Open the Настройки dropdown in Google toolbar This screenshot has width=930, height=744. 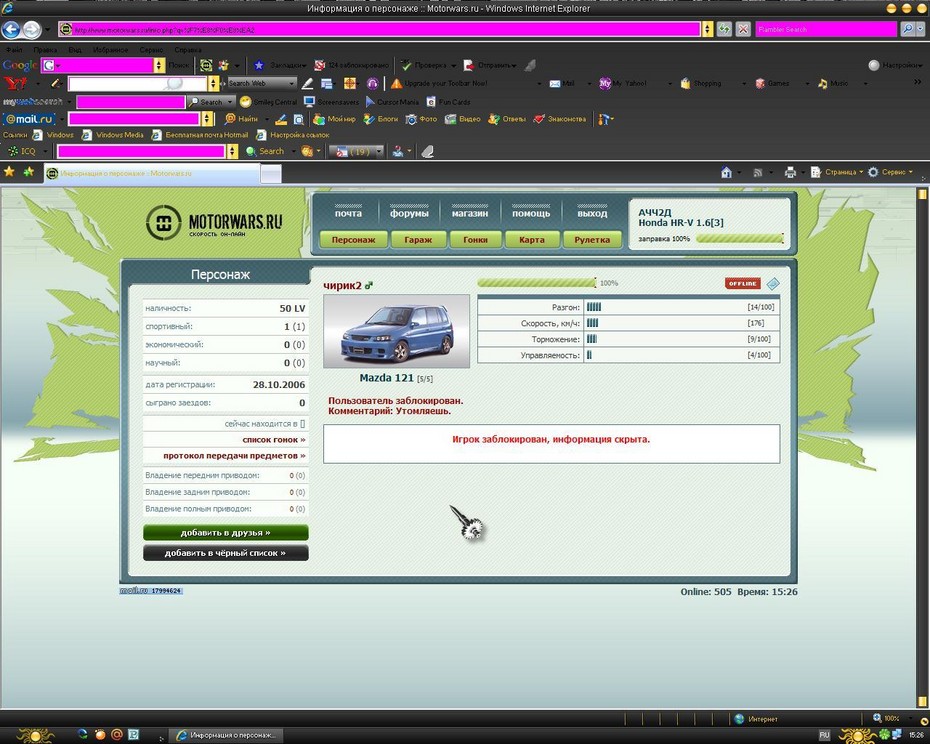click(x=896, y=65)
